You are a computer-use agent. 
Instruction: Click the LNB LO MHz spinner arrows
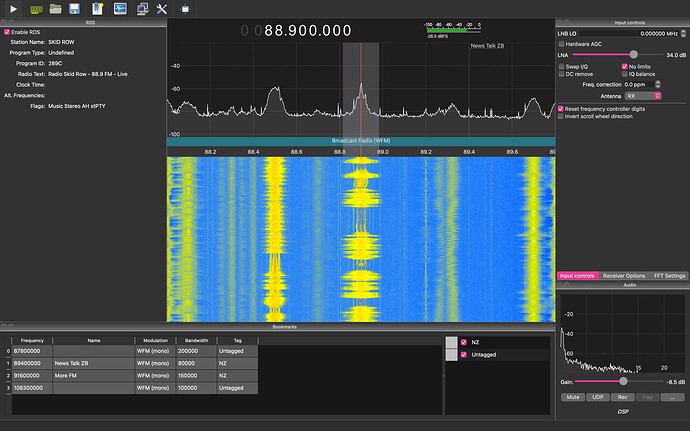[x=683, y=33]
